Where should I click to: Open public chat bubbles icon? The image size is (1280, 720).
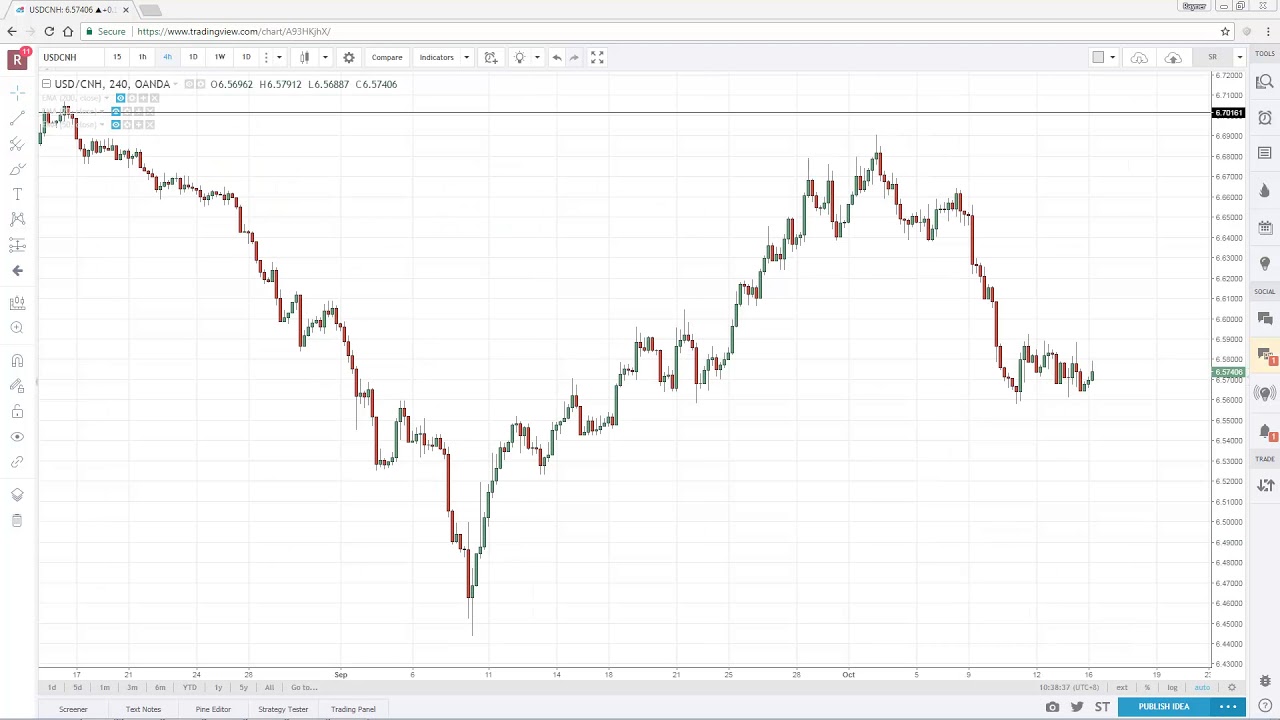[1265, 319]
